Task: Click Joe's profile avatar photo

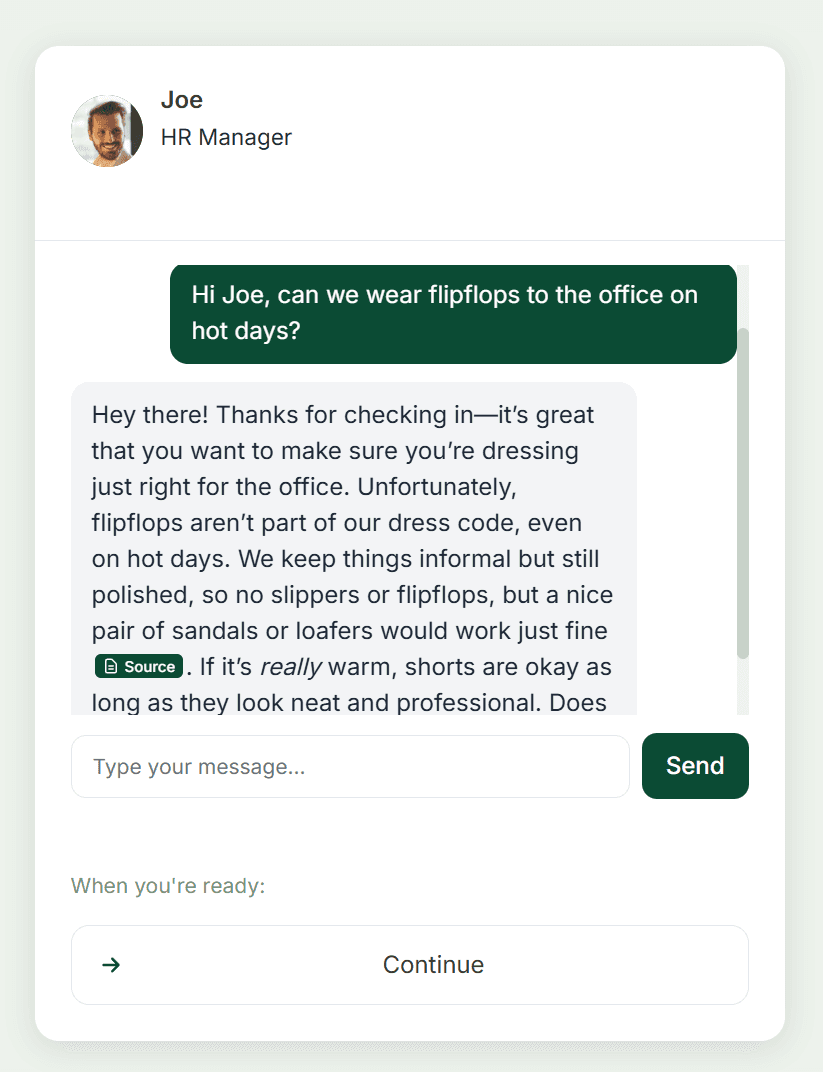Action: 107,131
